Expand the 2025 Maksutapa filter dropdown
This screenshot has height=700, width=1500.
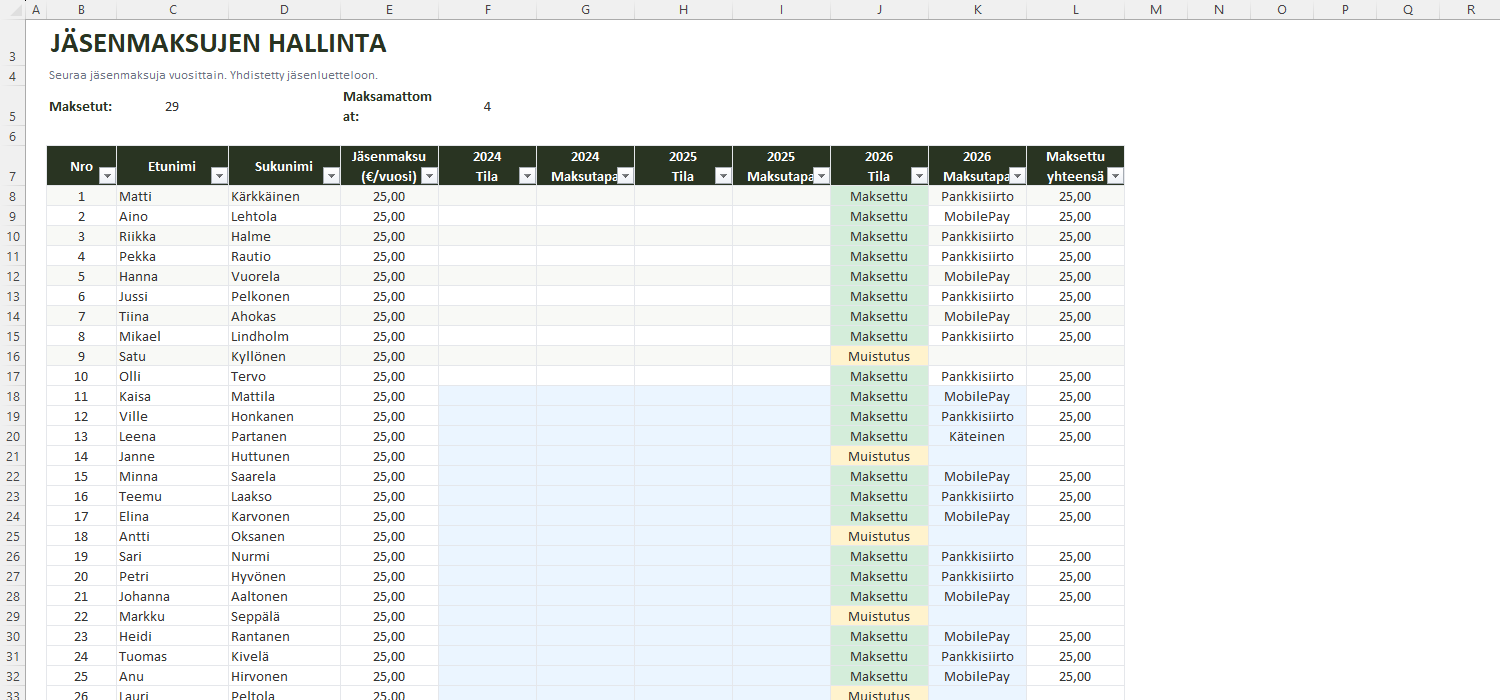[821, 176]
